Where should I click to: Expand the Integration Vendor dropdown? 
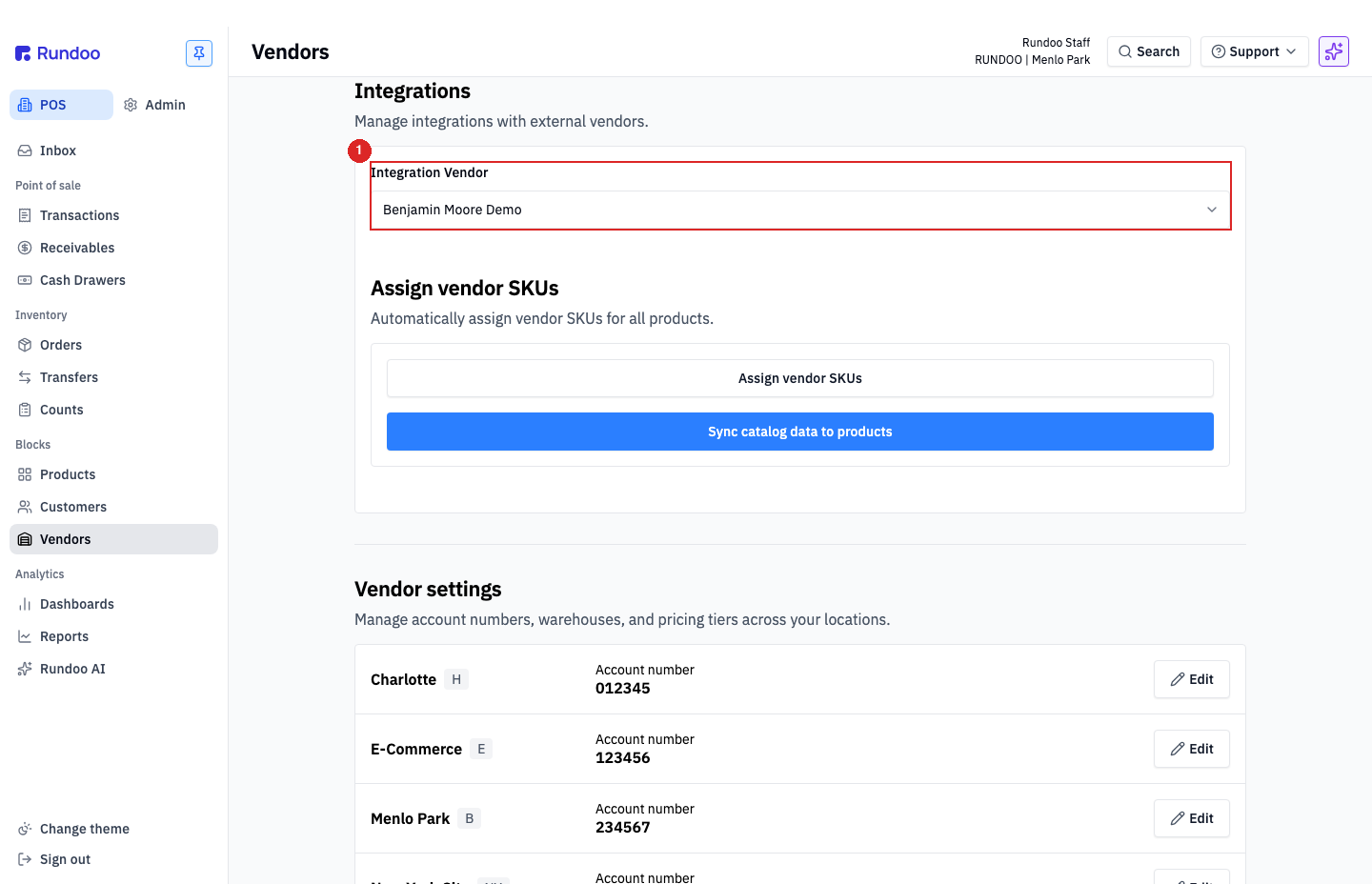coord(800,210)
